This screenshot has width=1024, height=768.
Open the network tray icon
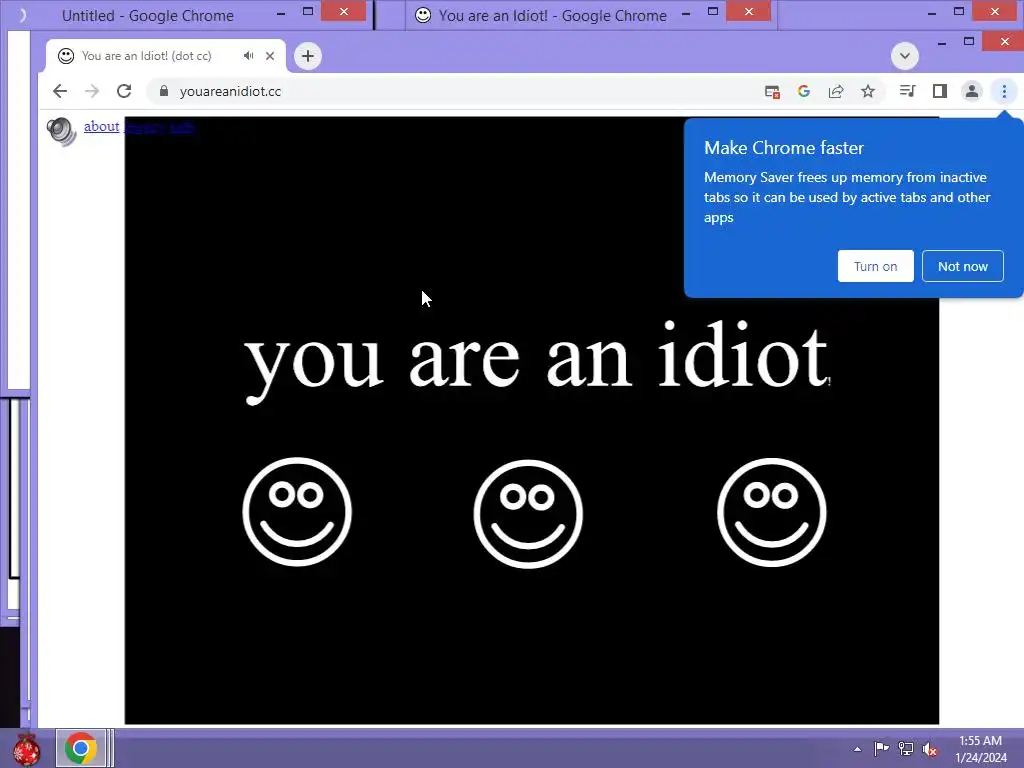click(x=906, y=748)
